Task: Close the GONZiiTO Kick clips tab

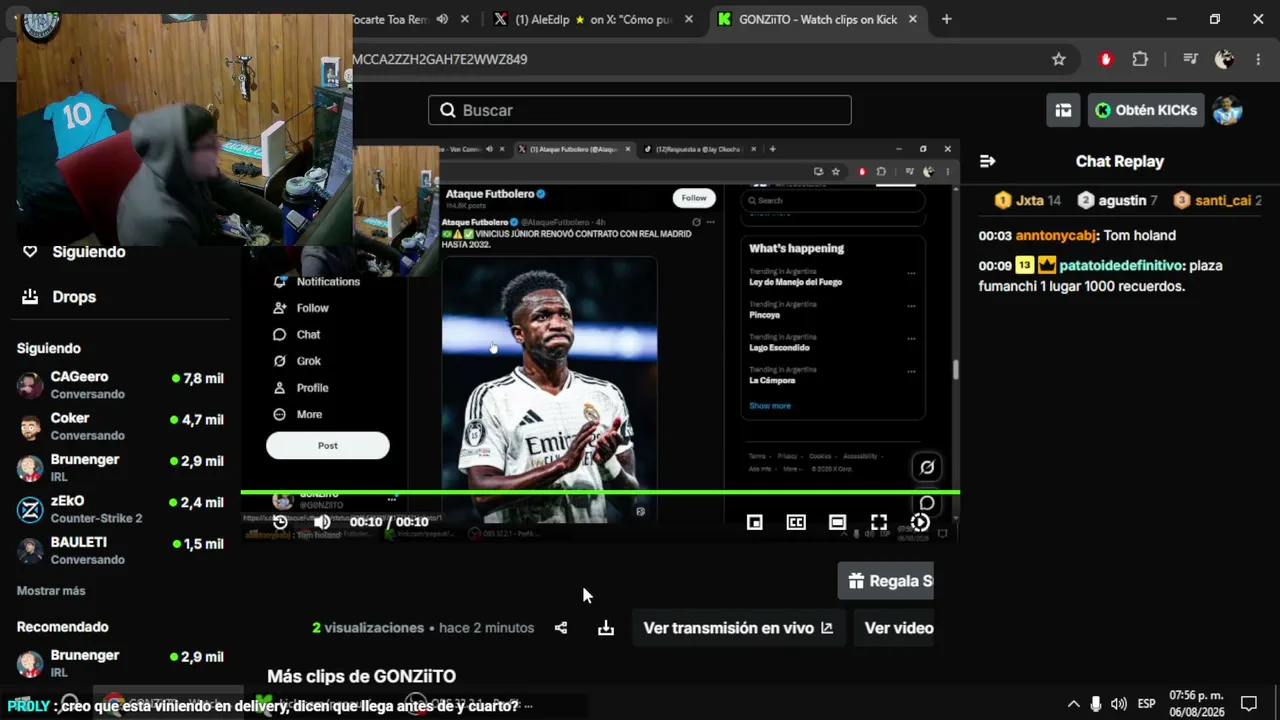Action: click(912, 19)
